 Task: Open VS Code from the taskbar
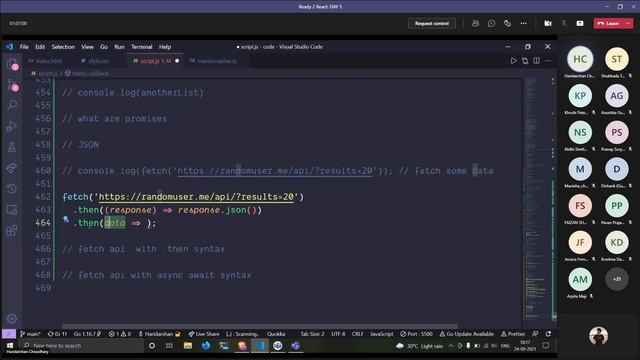[x=260, y=346]
